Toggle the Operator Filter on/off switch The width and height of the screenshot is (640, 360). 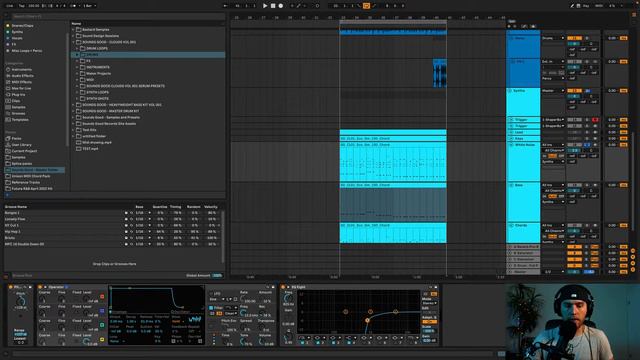point(211,308)
